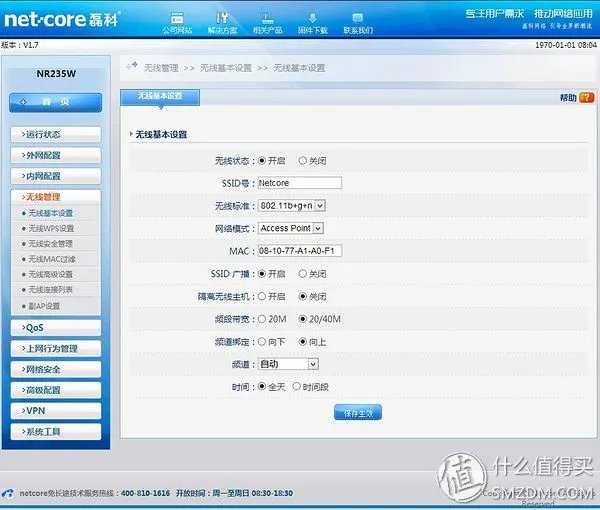Image resolution: width=600 pixels, height=510 pixels.
Task: Expand the 上网行为管理 menu
Action: click(56, 349)
